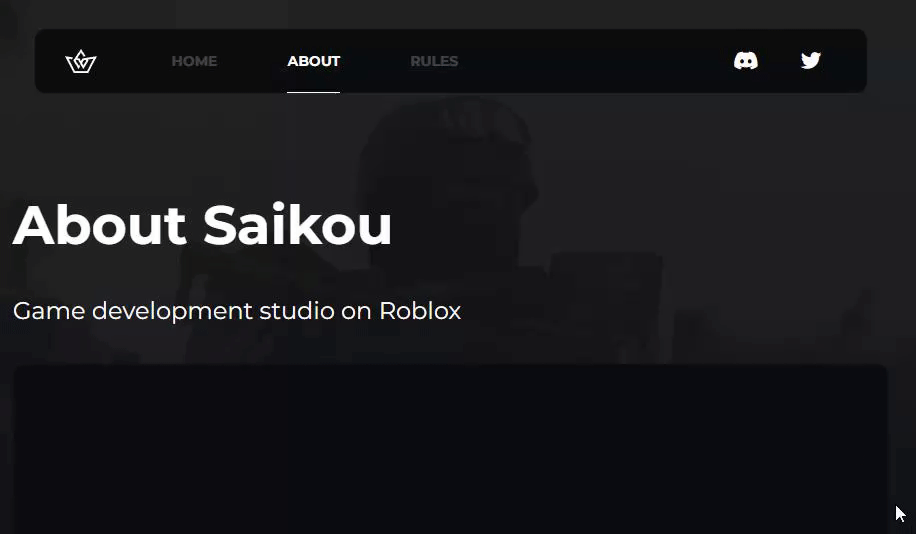Click empty navbar space between RULES and Discord
This screenshot has height=534, width=916.
596,61
